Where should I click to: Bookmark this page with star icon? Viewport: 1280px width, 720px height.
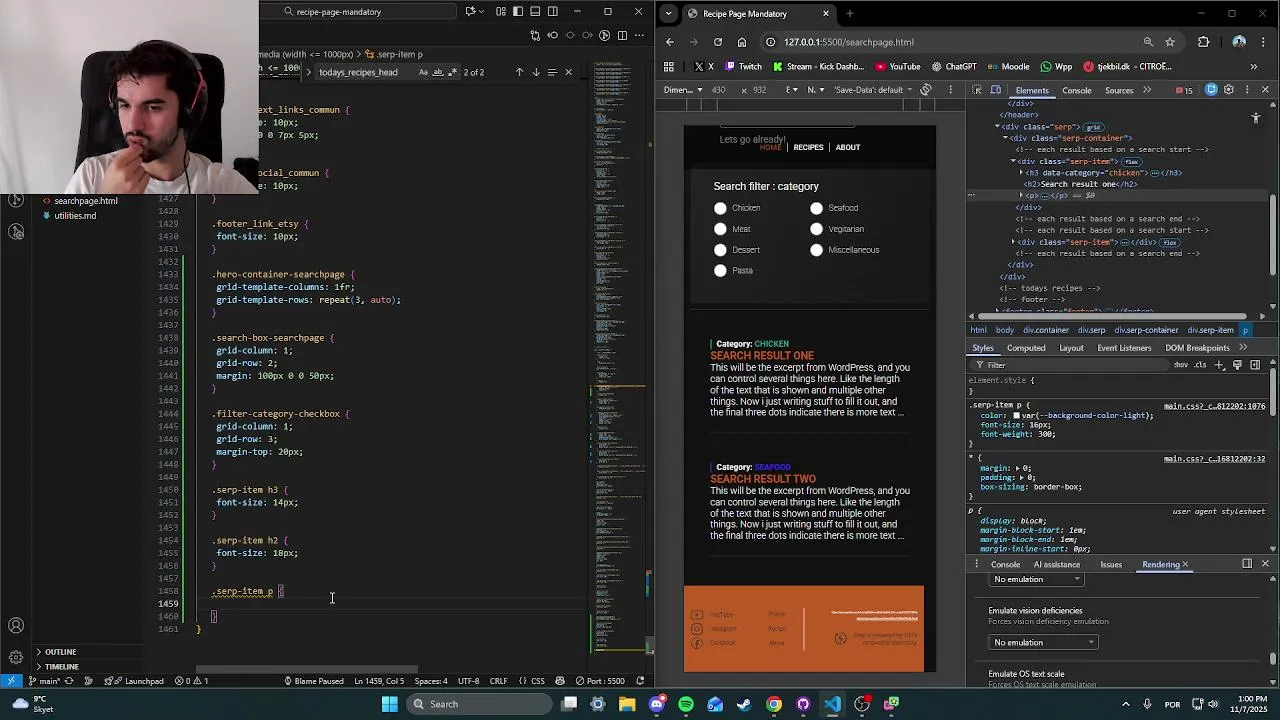(1170, 42)
